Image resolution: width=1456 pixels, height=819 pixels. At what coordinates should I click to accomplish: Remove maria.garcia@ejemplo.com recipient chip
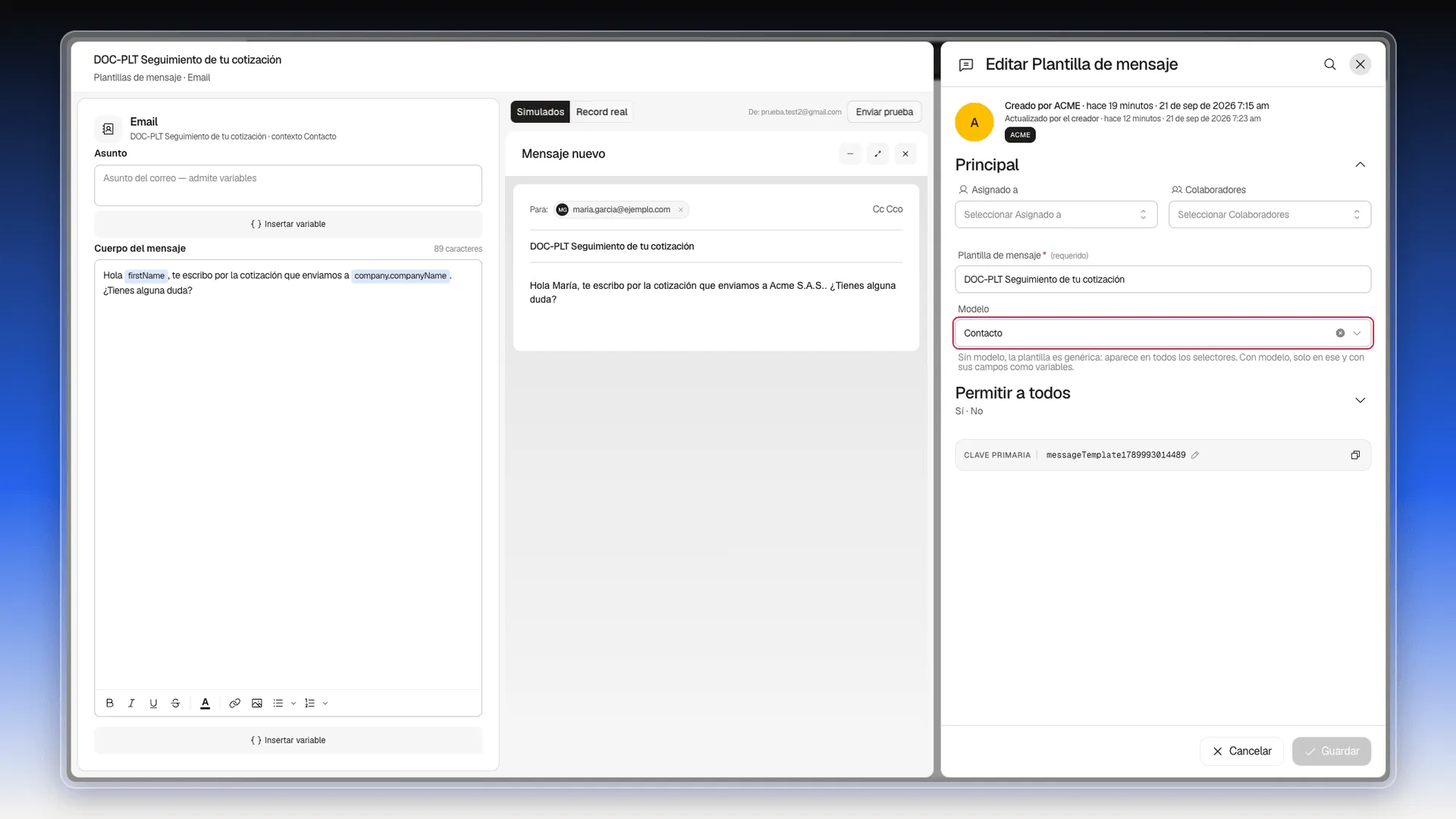[x=681, y=210]
